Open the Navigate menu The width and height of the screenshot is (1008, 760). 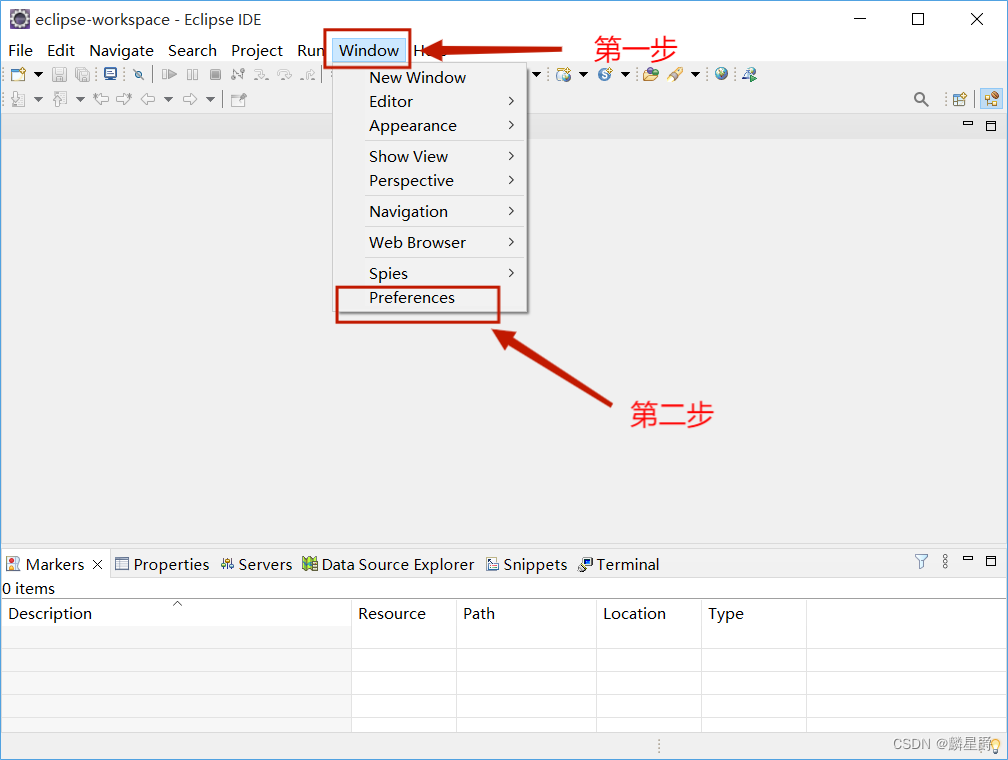pos(122,50)
